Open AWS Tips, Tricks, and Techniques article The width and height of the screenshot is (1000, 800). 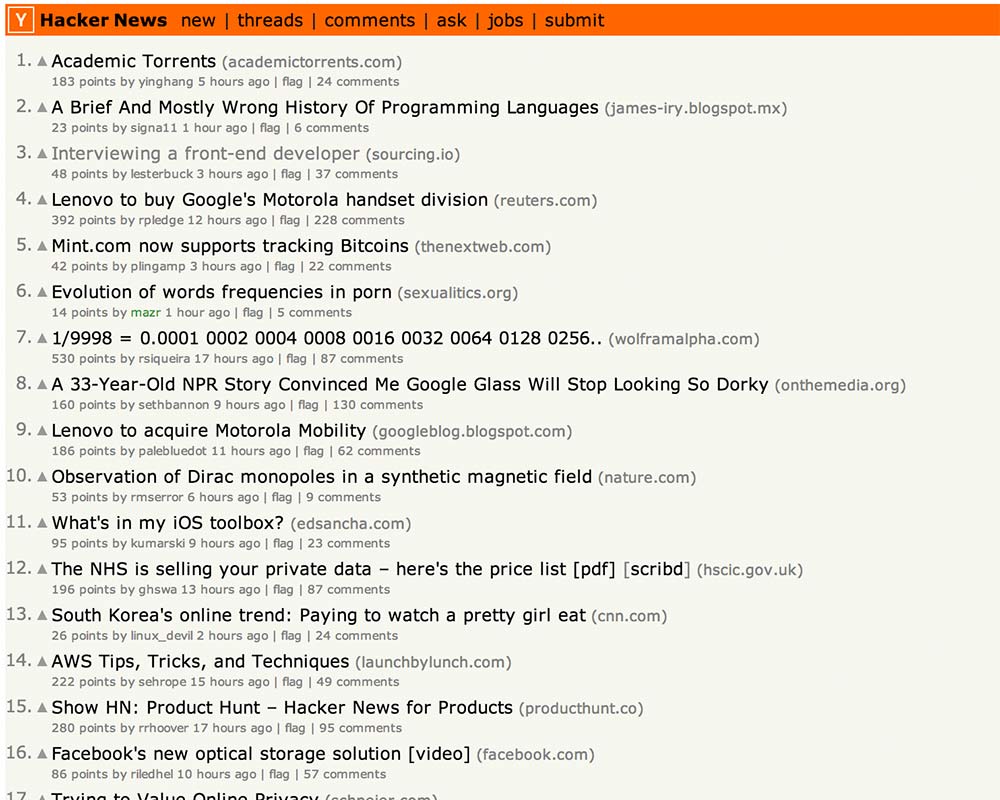pyautogui.click(x=200, y=661)
